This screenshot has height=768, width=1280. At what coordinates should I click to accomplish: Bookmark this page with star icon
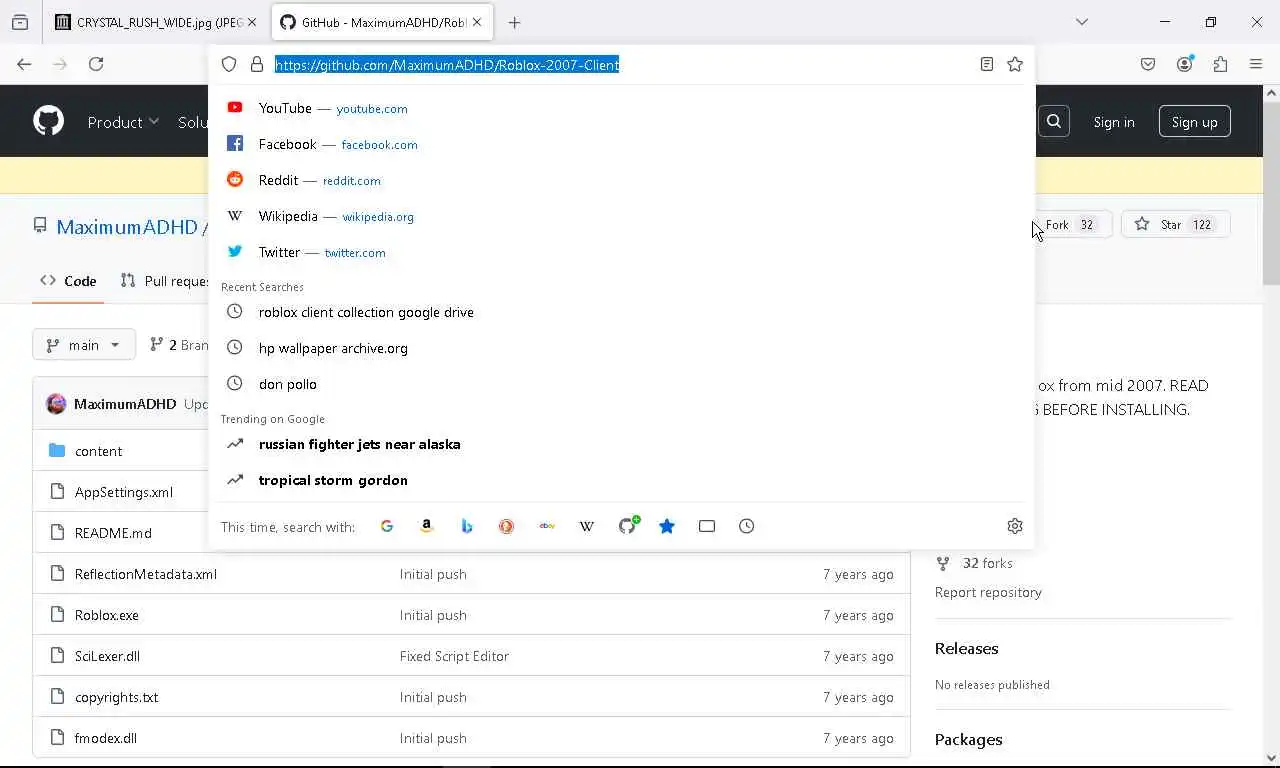1015,64
